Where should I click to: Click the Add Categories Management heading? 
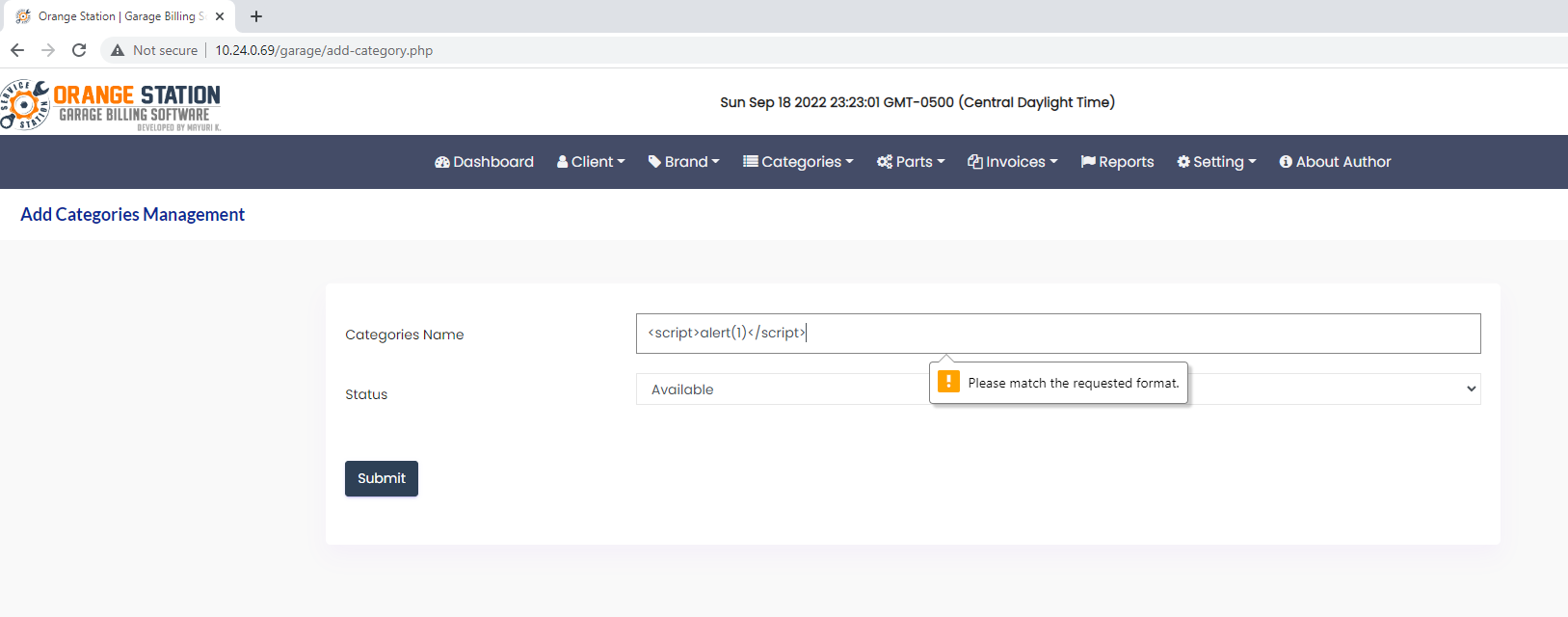[x=133, y=214]
